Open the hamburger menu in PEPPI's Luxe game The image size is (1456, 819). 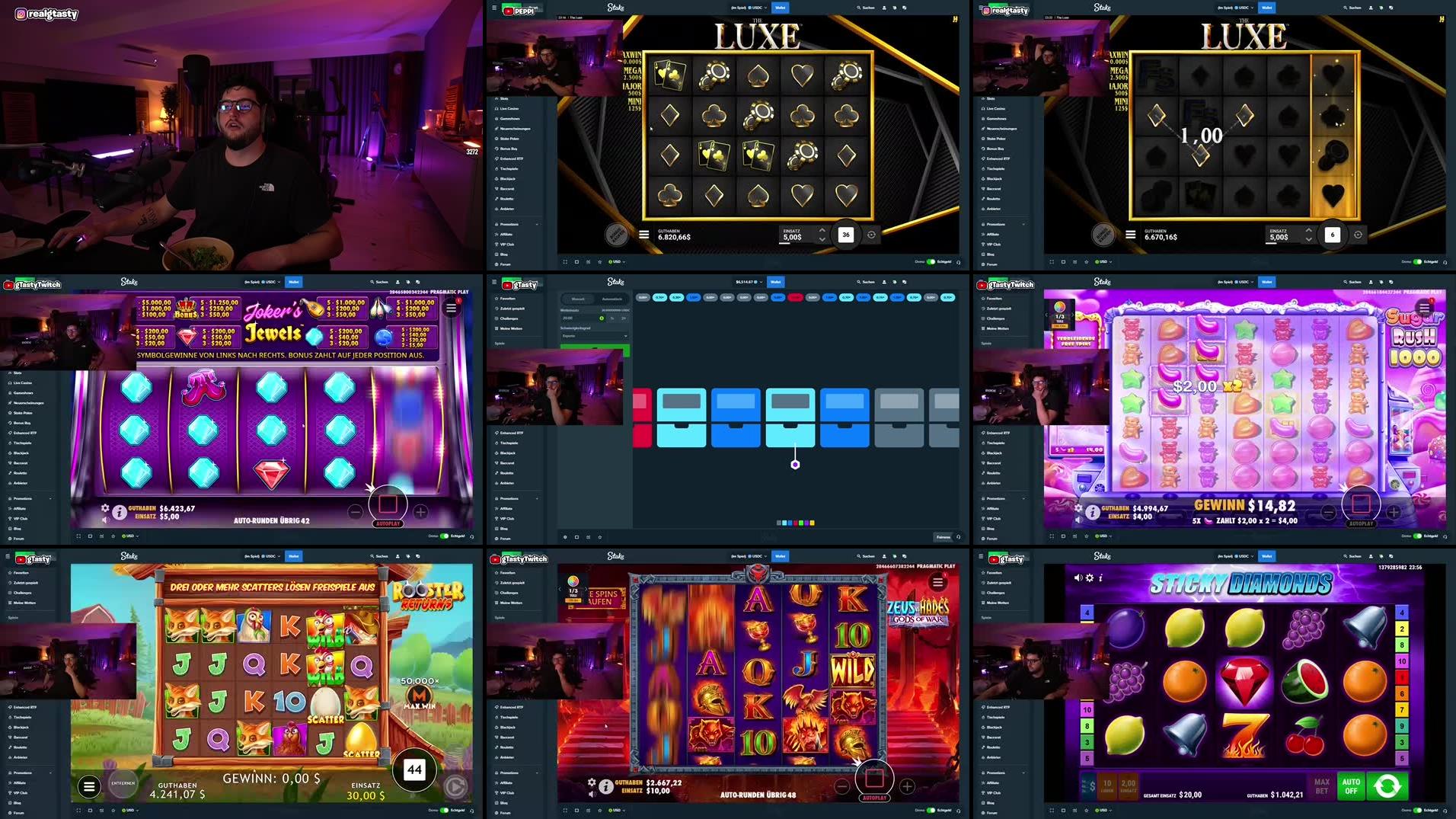[644, 235]
